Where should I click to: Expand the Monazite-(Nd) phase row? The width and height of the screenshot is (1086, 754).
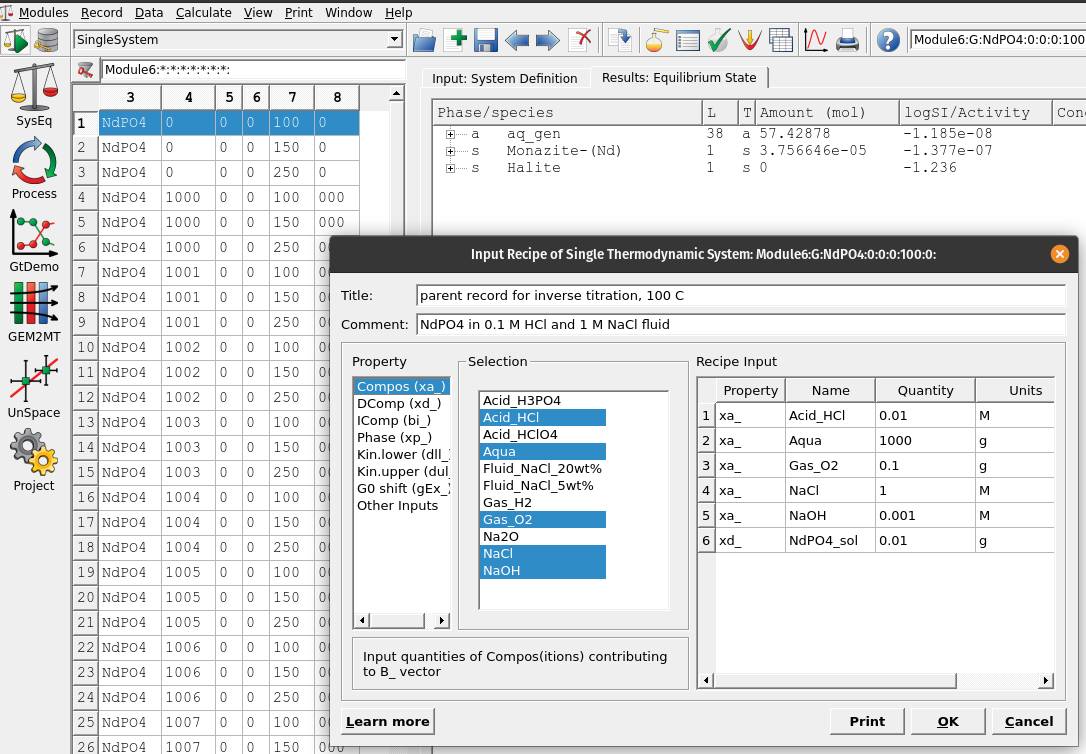(x=450, y=151)
